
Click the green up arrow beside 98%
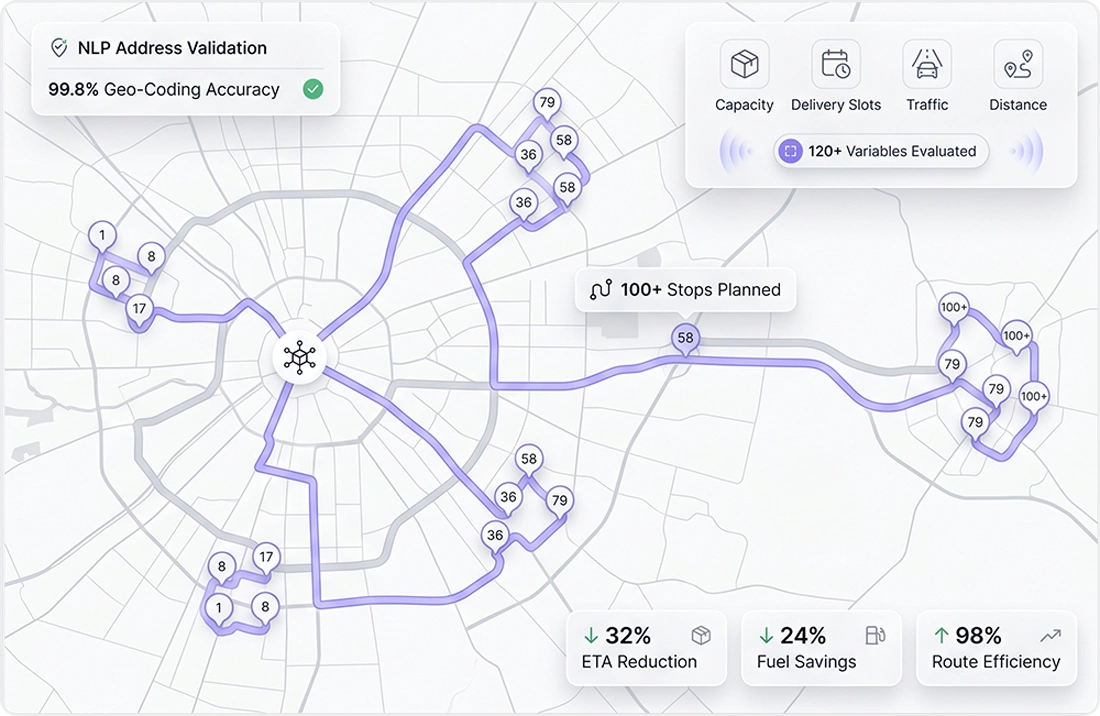point(941,635)
